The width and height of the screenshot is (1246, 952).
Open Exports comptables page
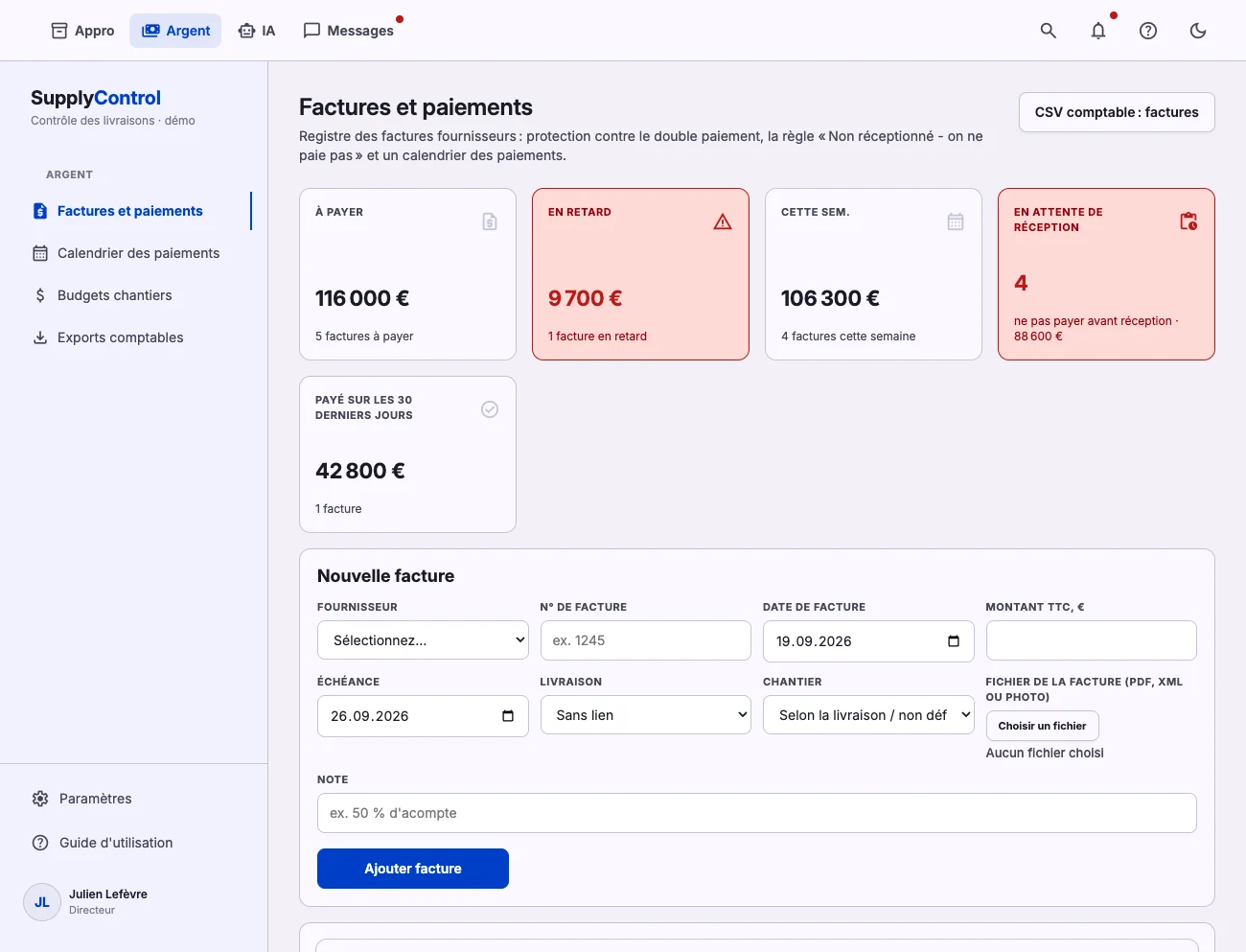(120, 337)
